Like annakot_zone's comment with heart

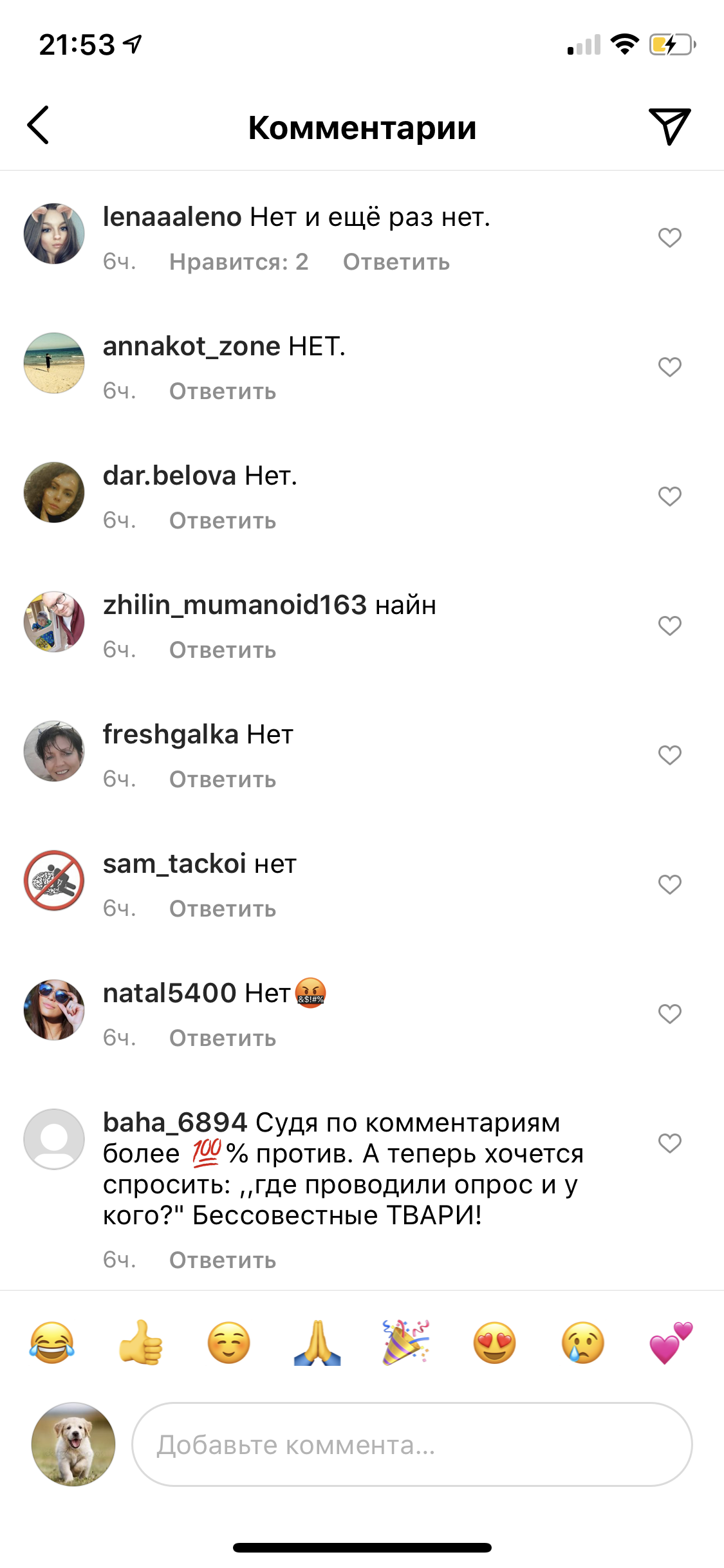(x=669, y=367)
